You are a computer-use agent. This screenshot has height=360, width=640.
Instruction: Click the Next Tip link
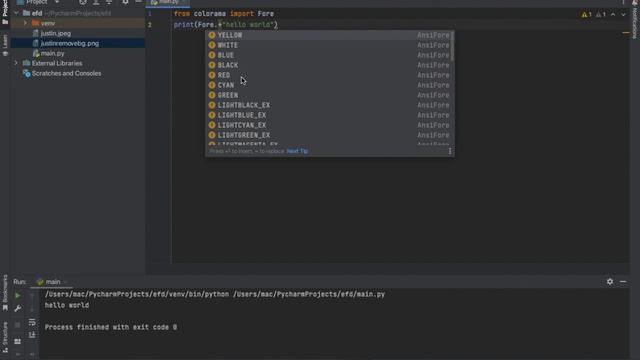pyautogui.click(x=297, y=151)
